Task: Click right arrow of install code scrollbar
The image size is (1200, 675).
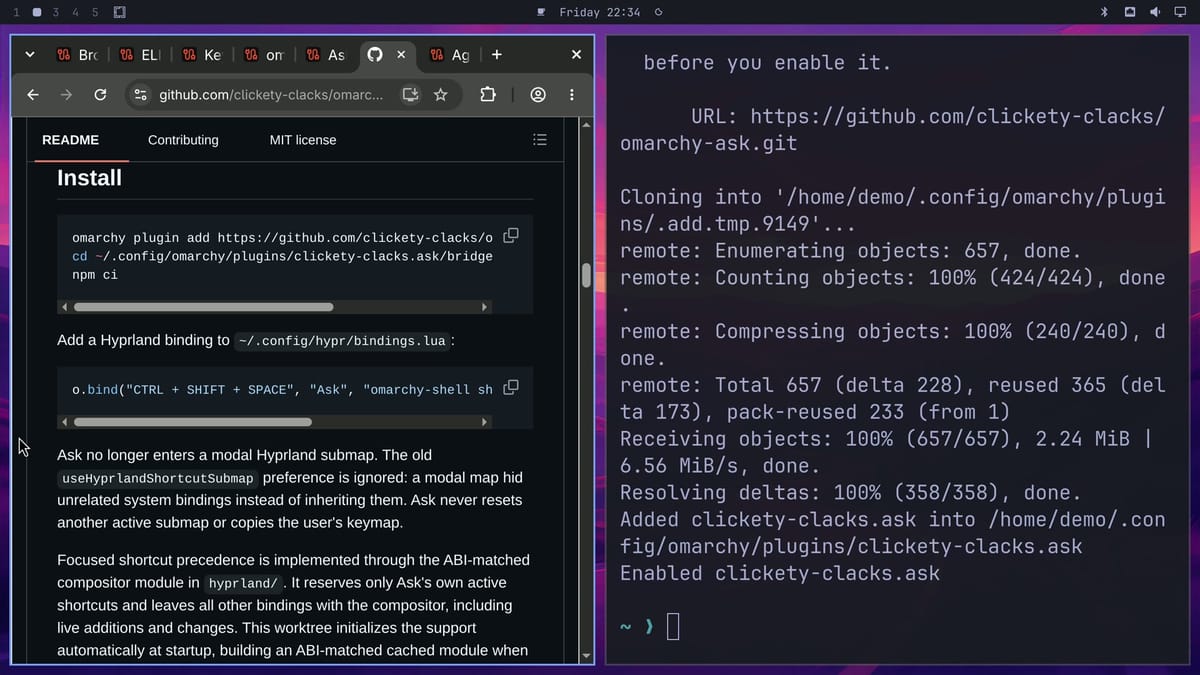Action: coord(485,307)
